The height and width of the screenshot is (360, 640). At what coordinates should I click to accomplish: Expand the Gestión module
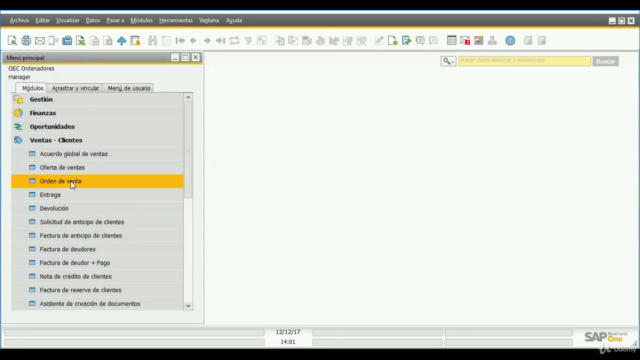coord(97,100)
